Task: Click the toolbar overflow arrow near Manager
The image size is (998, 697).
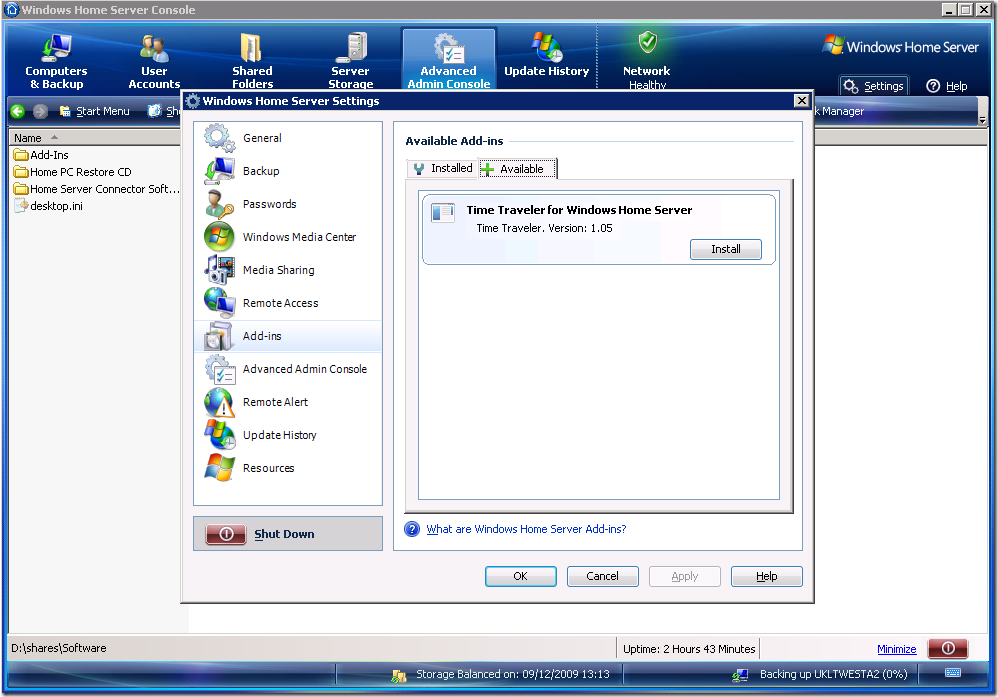Action: coord(982,120)
